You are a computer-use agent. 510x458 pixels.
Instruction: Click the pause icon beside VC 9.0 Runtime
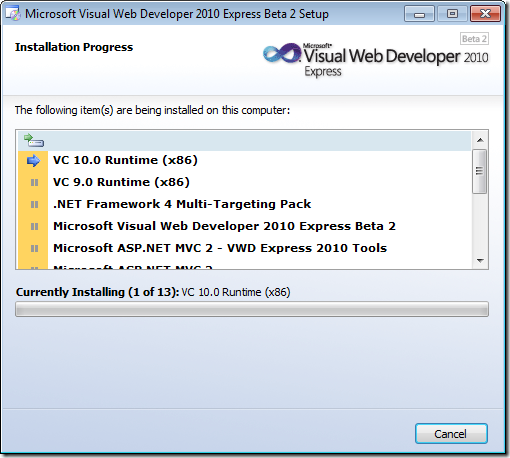(x=34, y=182)
